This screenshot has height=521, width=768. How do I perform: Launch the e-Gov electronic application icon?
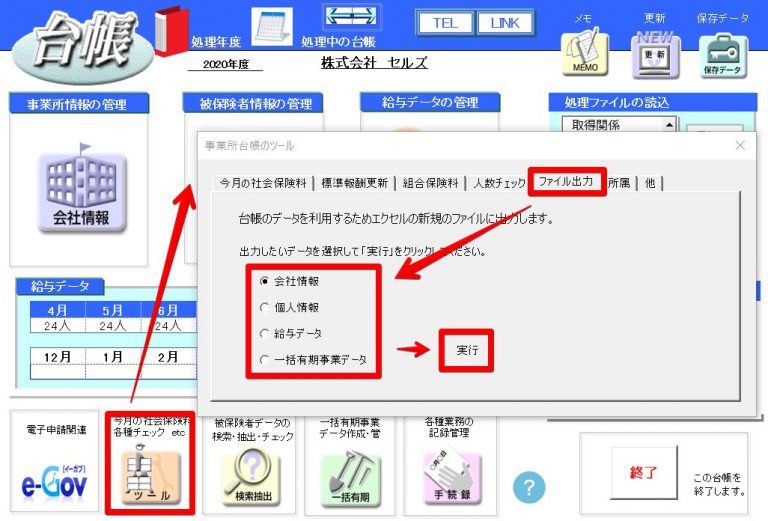54,482
